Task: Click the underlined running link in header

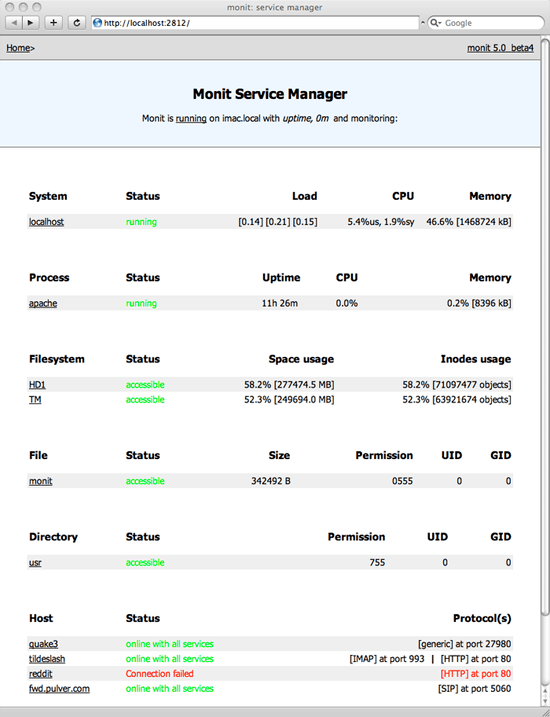Action: pos(191,118)
